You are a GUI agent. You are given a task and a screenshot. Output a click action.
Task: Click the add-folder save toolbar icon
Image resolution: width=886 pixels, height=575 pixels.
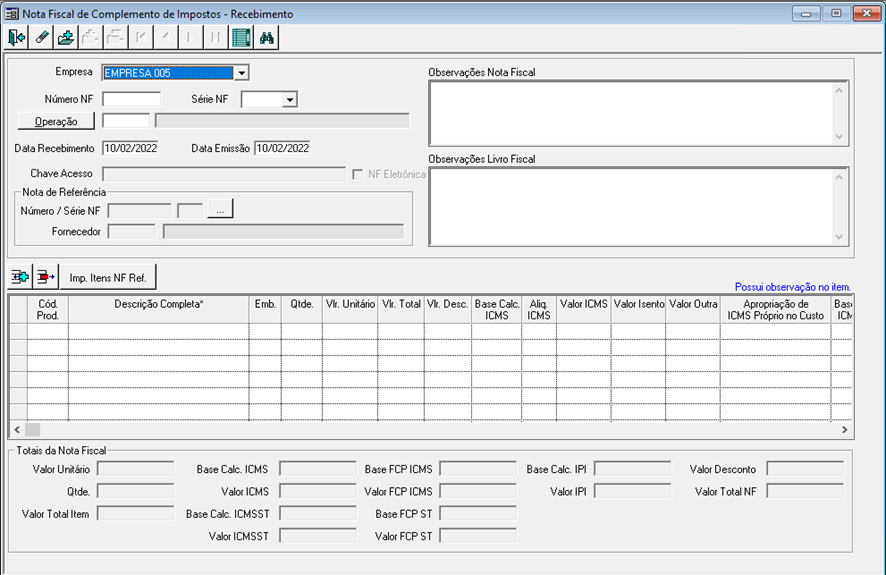click(x=66, y=38)
